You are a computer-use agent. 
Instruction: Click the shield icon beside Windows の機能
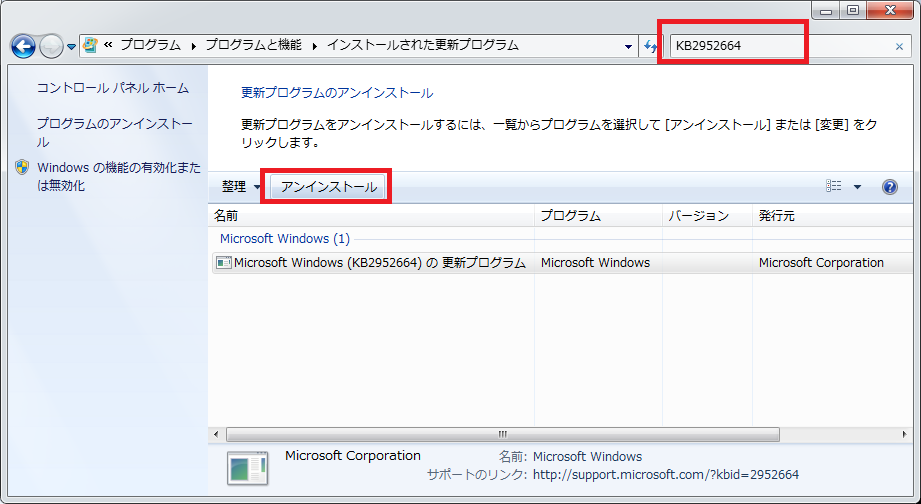[23, 168]
